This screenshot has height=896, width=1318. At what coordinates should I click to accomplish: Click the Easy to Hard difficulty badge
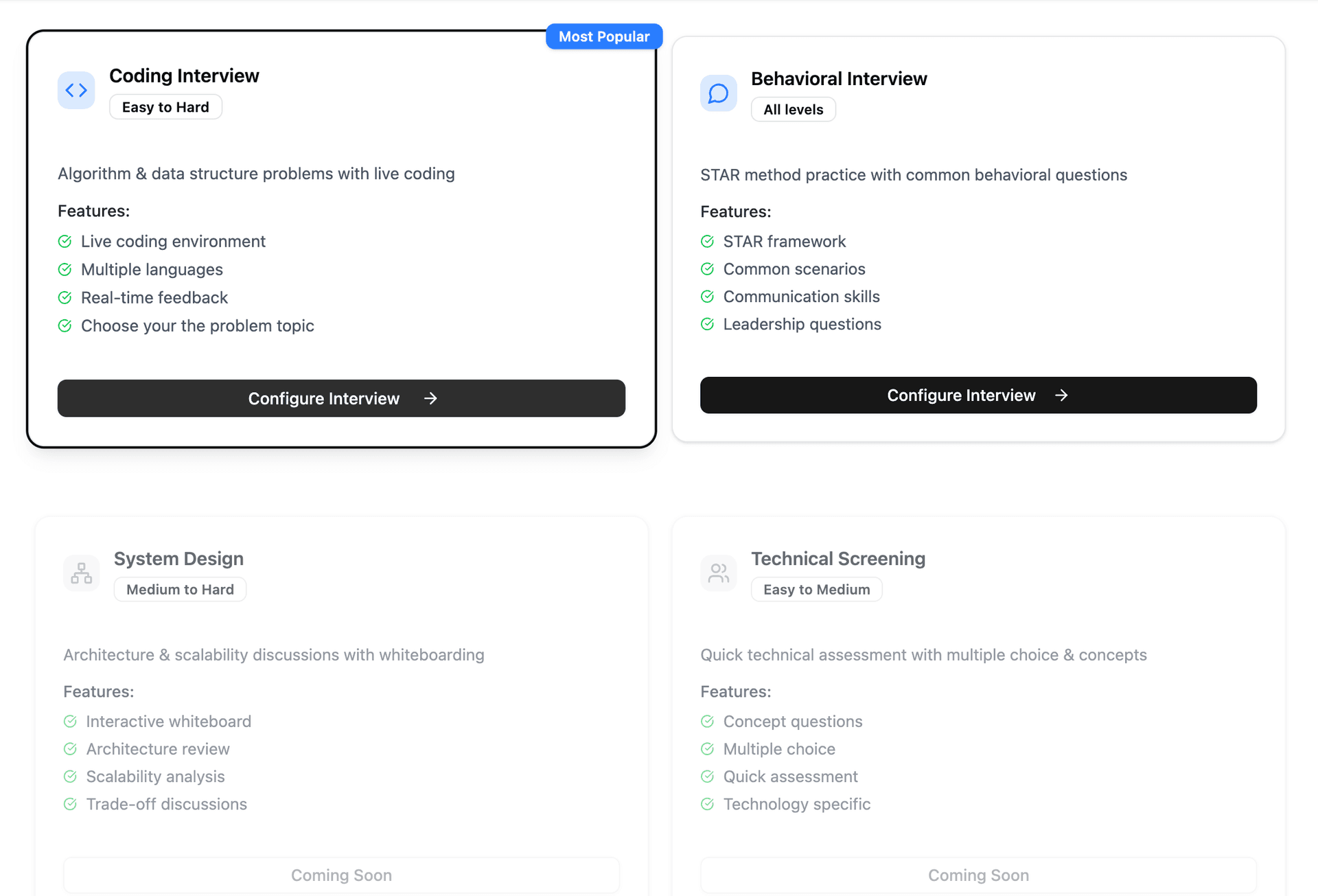click(x=165, y=106)
